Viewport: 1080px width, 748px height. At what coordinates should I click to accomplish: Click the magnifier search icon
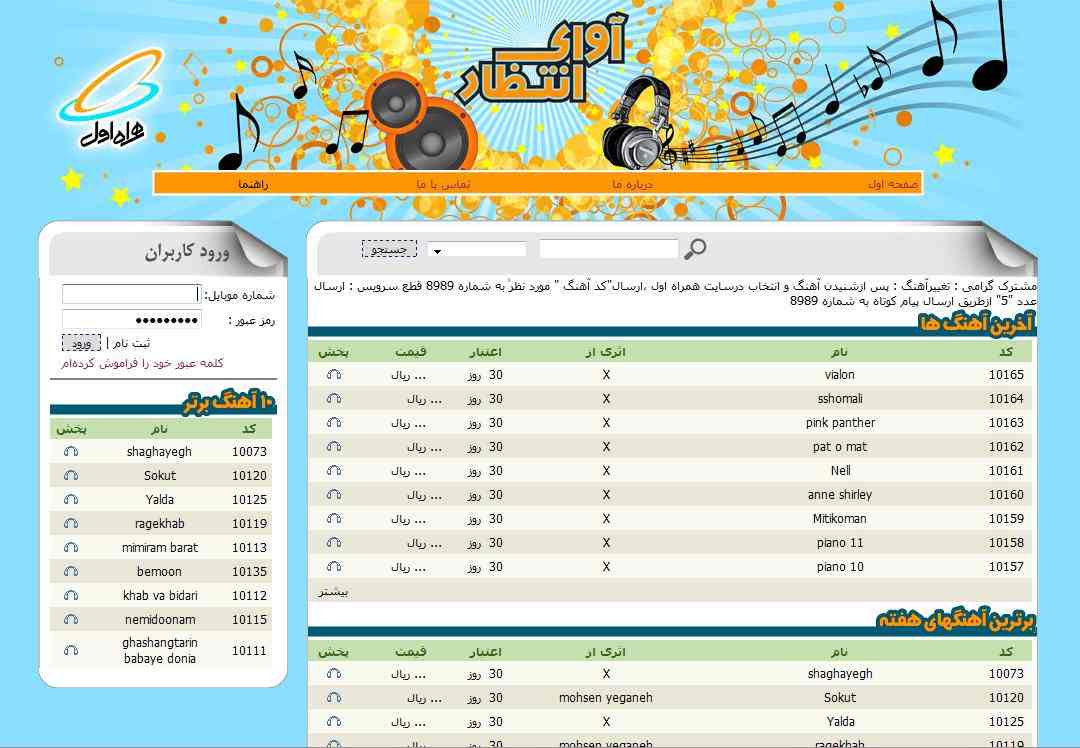click(x=694, y=249)
